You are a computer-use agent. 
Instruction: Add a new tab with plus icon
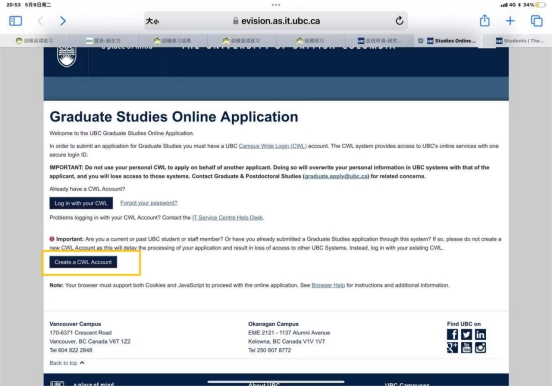tap(510, 21)
